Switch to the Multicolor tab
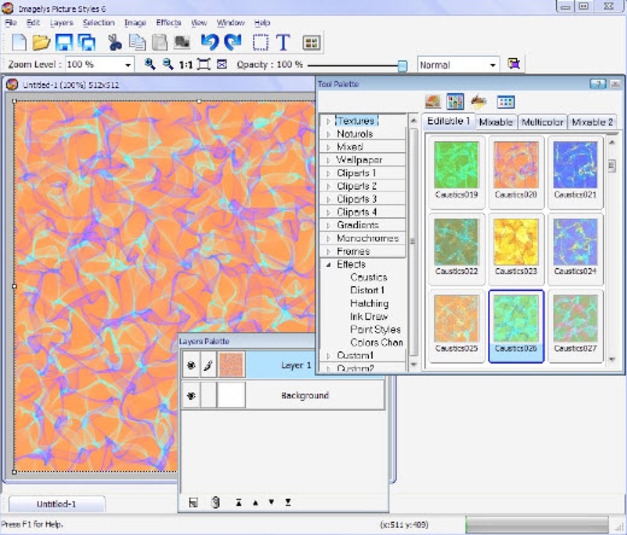This screenshot has width=627, height=535. (542, 122)
